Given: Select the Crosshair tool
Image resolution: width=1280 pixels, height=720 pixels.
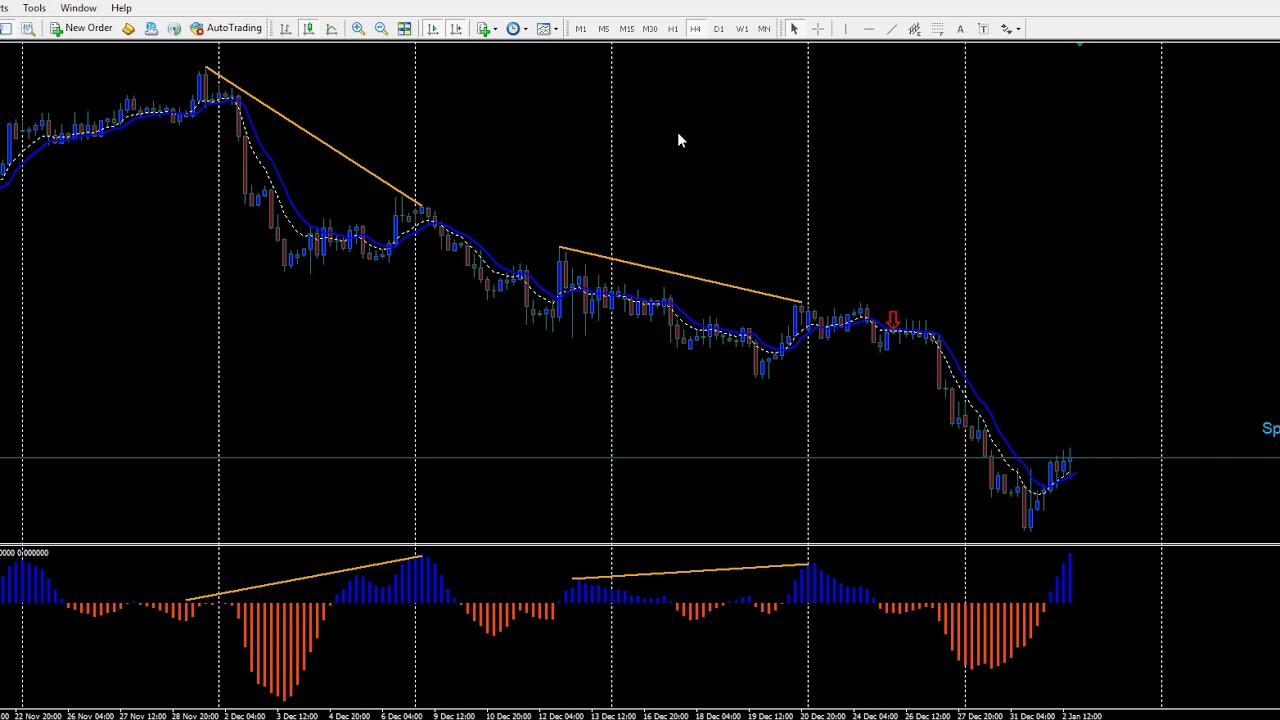Looking at the screenshot, I should click(817, 28).
